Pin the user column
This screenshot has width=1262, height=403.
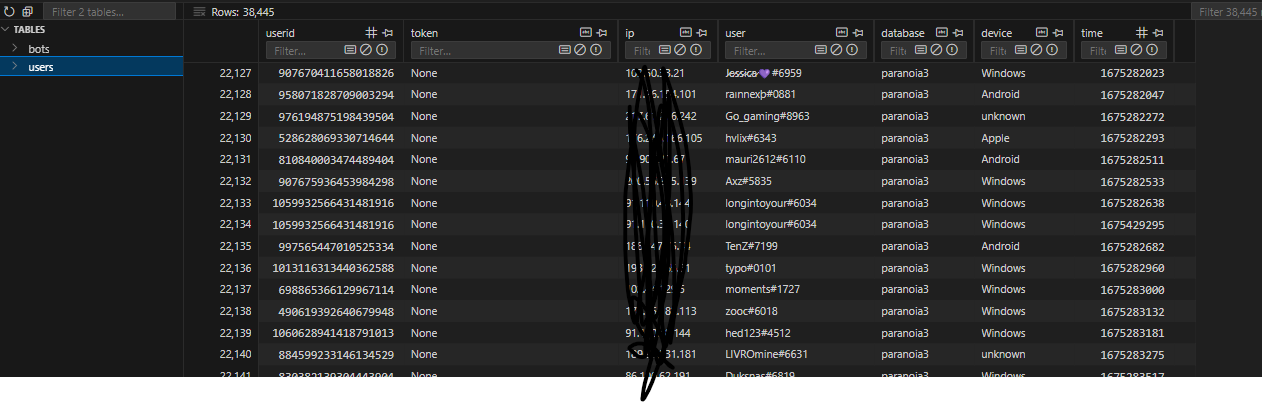(859, 33)
